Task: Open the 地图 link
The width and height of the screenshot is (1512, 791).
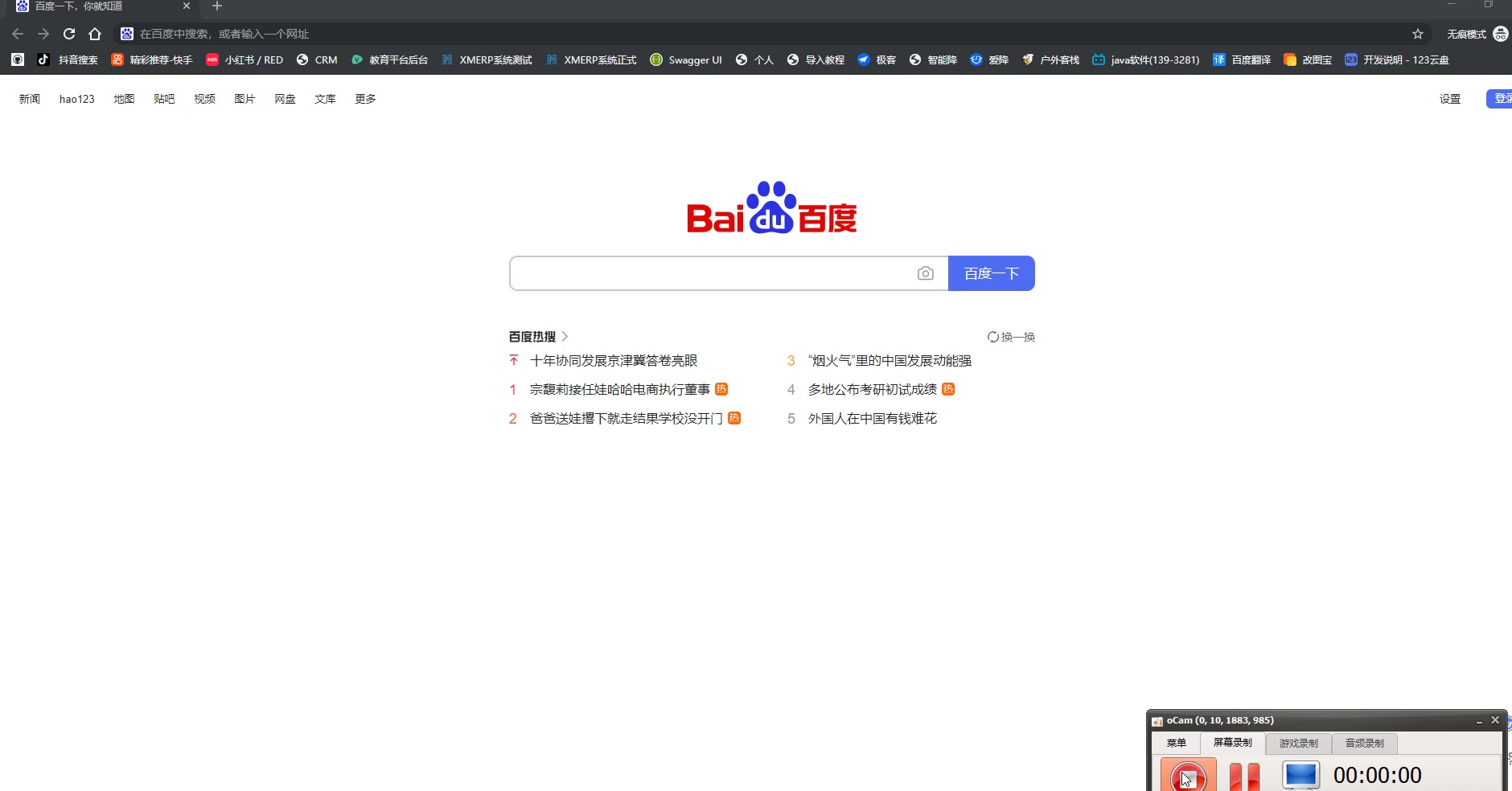Action: [x=124, y=99]
